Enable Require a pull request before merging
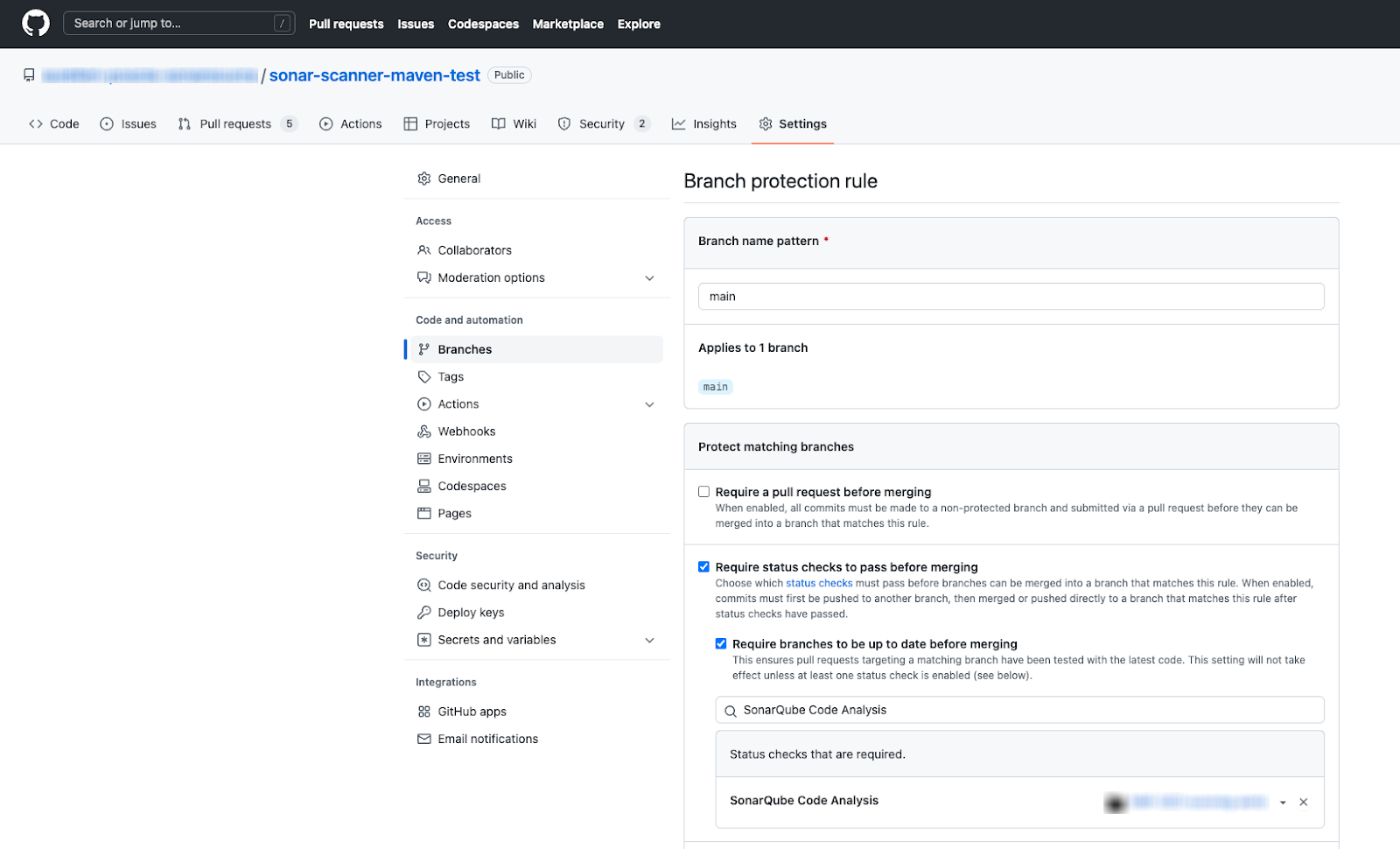 [703, 491]
